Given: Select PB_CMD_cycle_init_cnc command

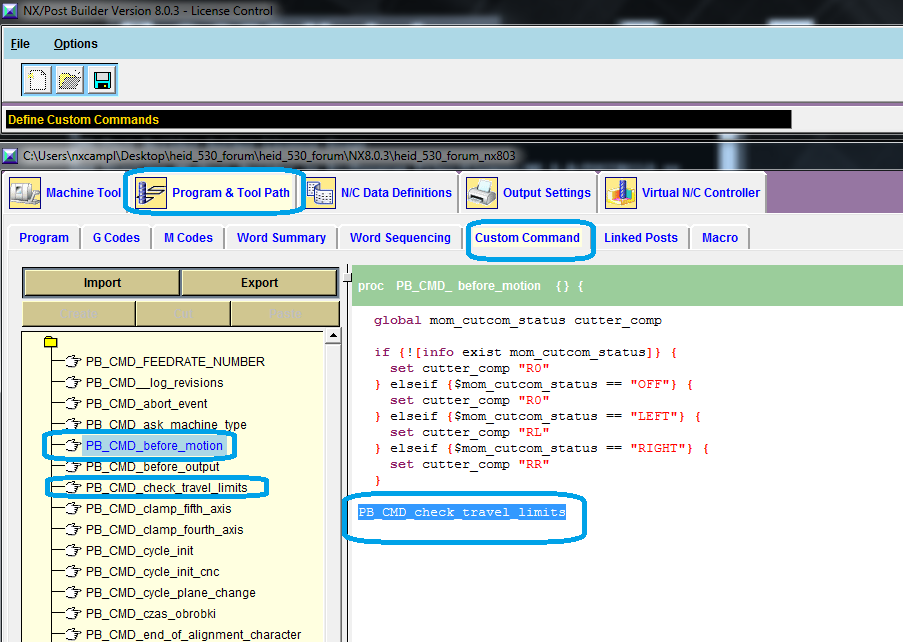Looking at the screenshot, I should (x=153, y=572).
